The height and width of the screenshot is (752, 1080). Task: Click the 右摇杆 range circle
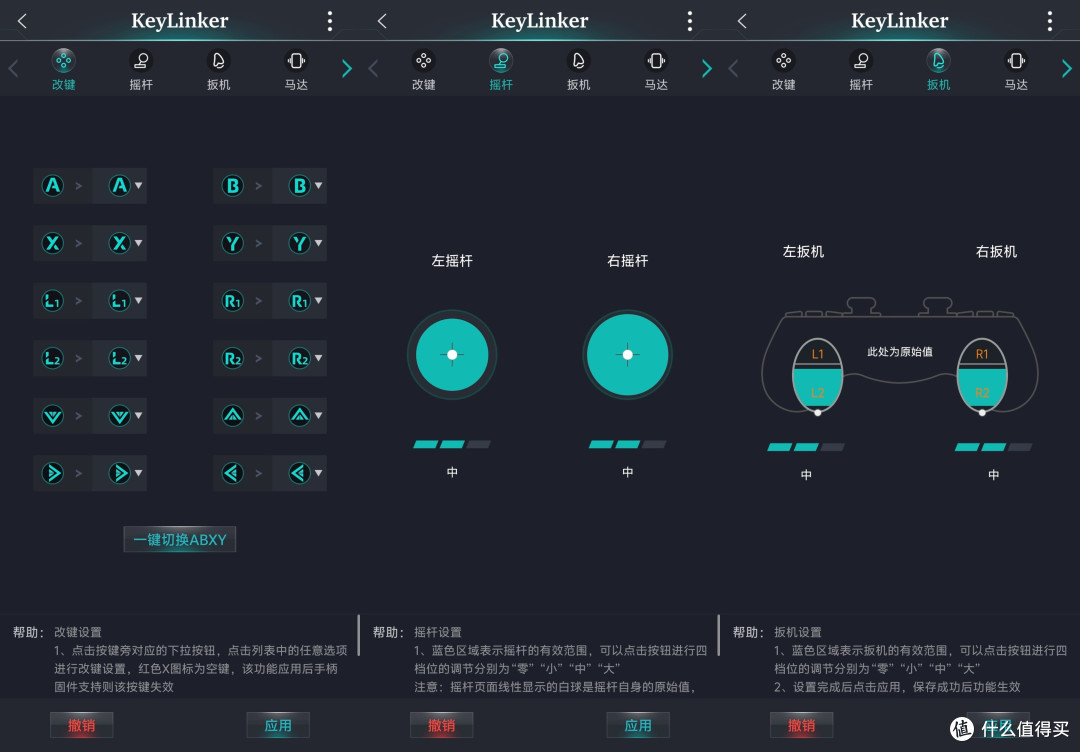point(627,355)
